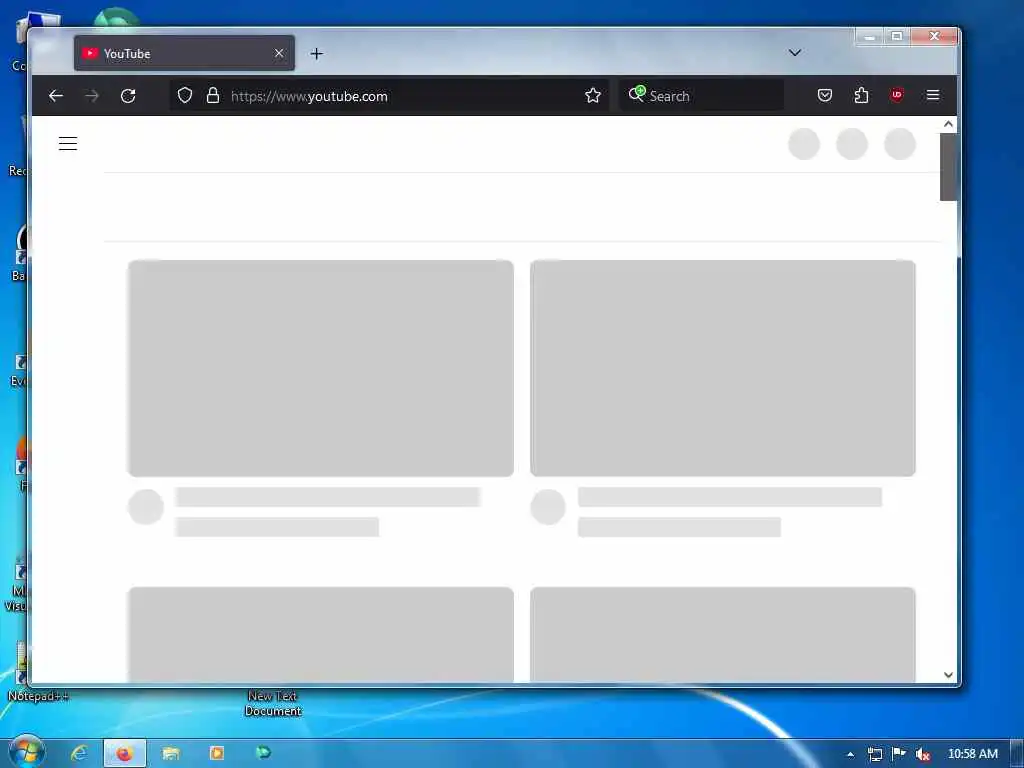Open Windows Explorer from the taskbar
Image resolution: width=1024 pixels, height=768 pixels.
pyautogui.click(x=171, y=754)
